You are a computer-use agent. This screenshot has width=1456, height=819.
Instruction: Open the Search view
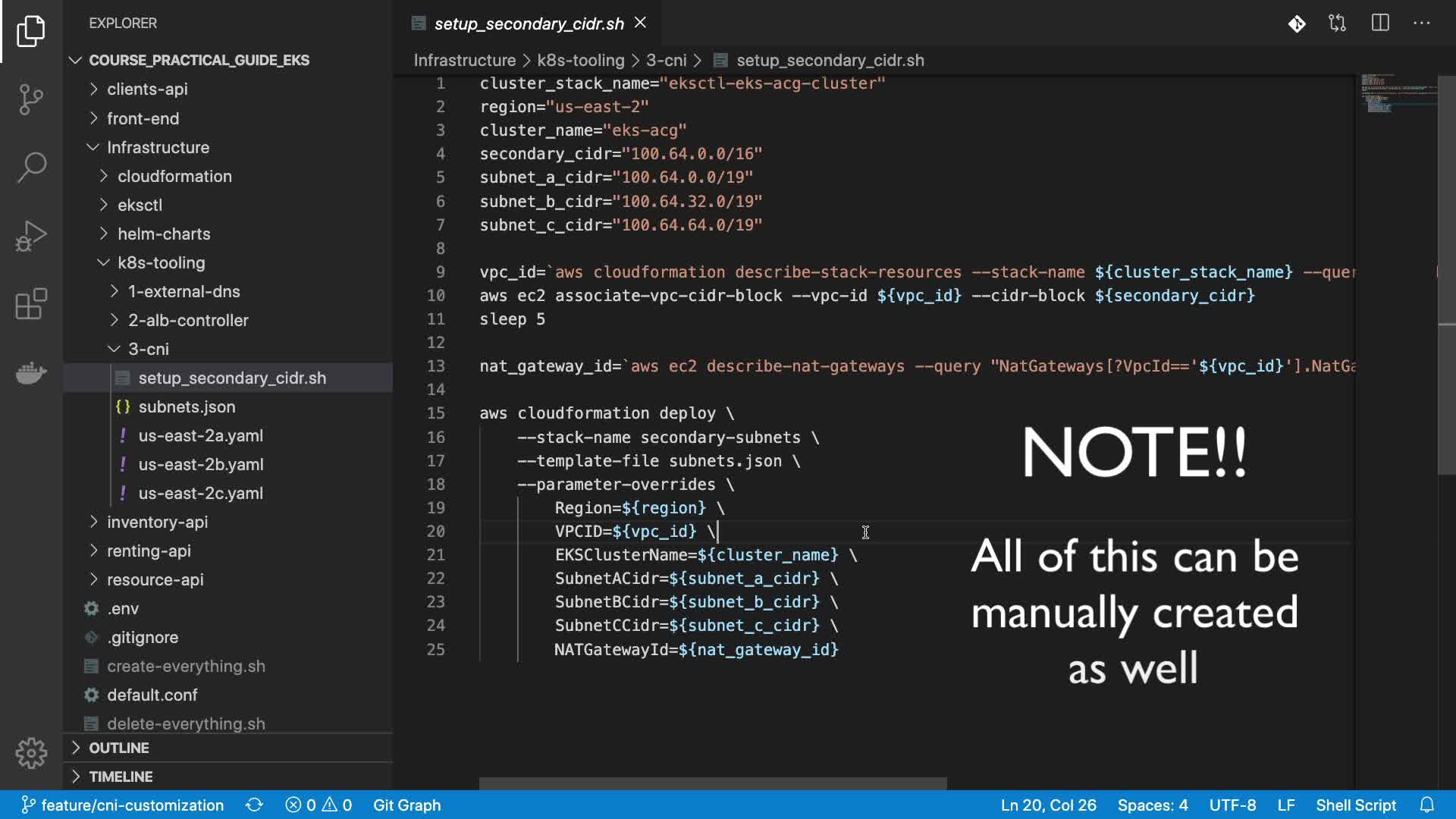pos(31,168)
